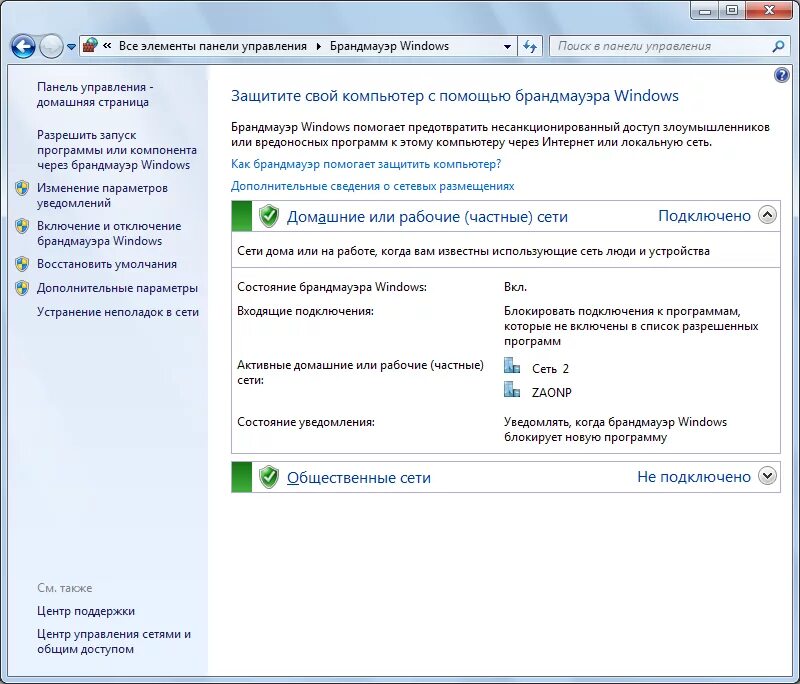The height and width of the screenshot is (684, 800).
Task: Open 'Устранение неполадок в сети' link
Action: [118, 312]
